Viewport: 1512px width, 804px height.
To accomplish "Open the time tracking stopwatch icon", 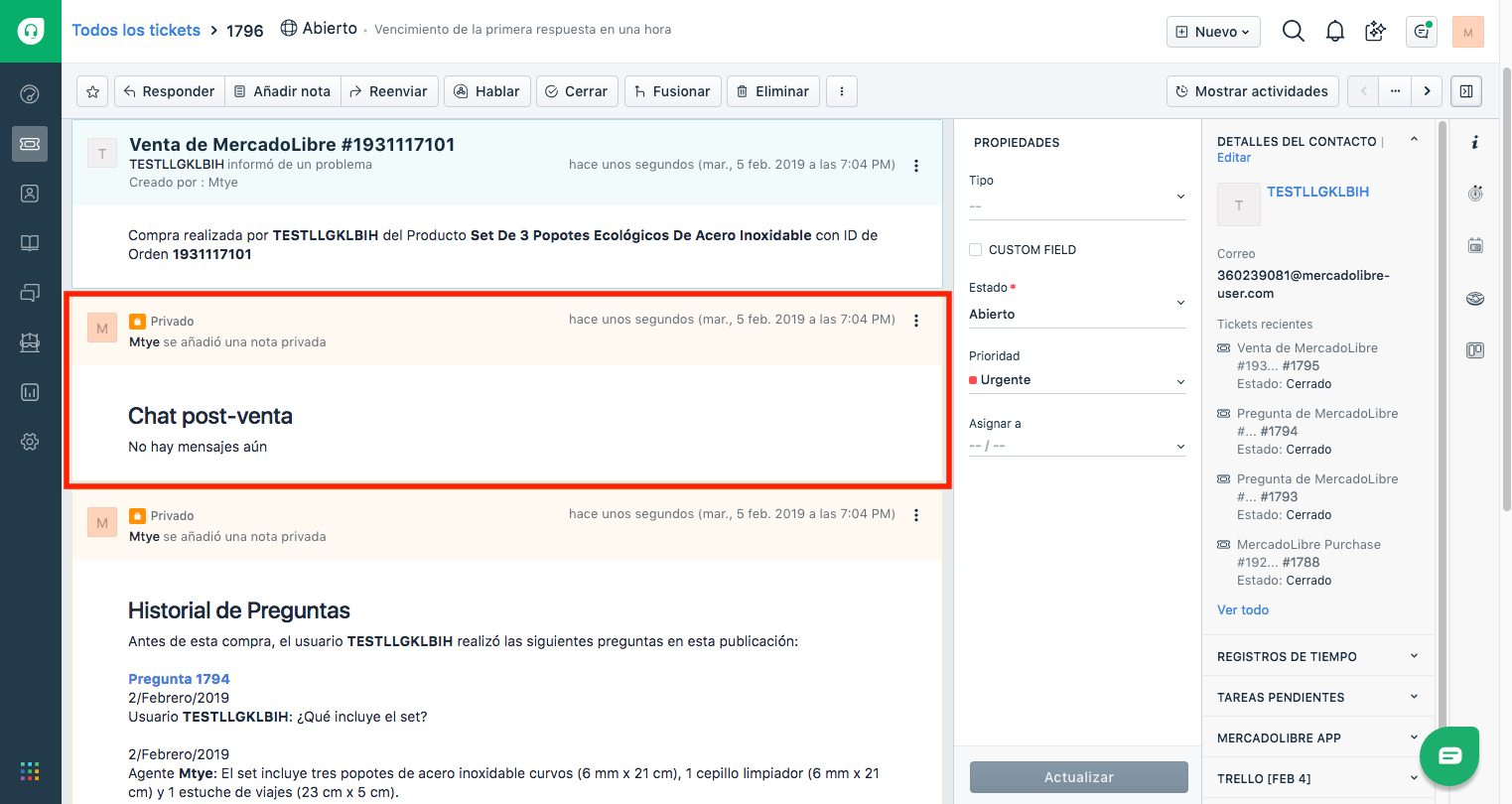I will coord(1475,194).
